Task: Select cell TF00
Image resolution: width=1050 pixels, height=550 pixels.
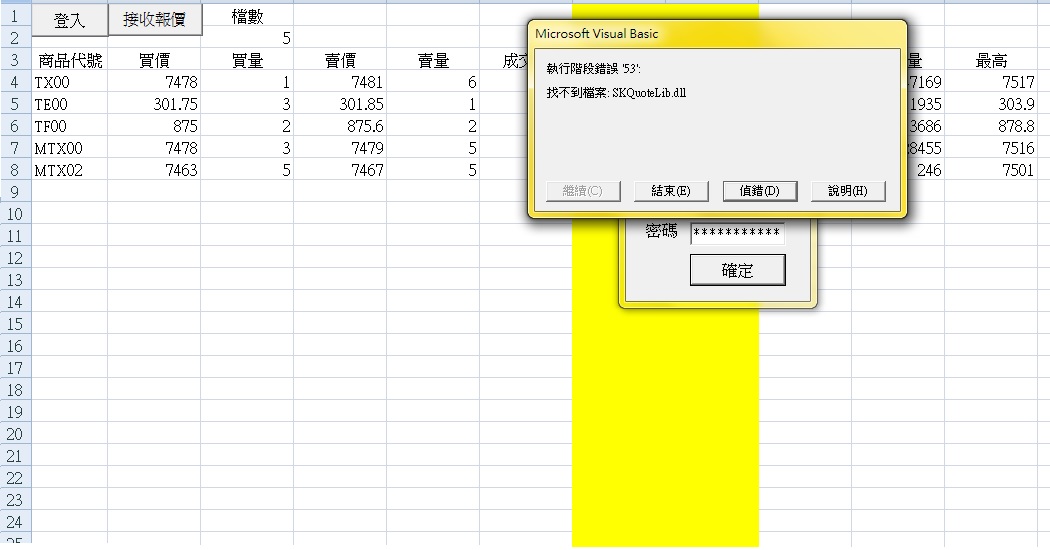Action: click(70, 127)
